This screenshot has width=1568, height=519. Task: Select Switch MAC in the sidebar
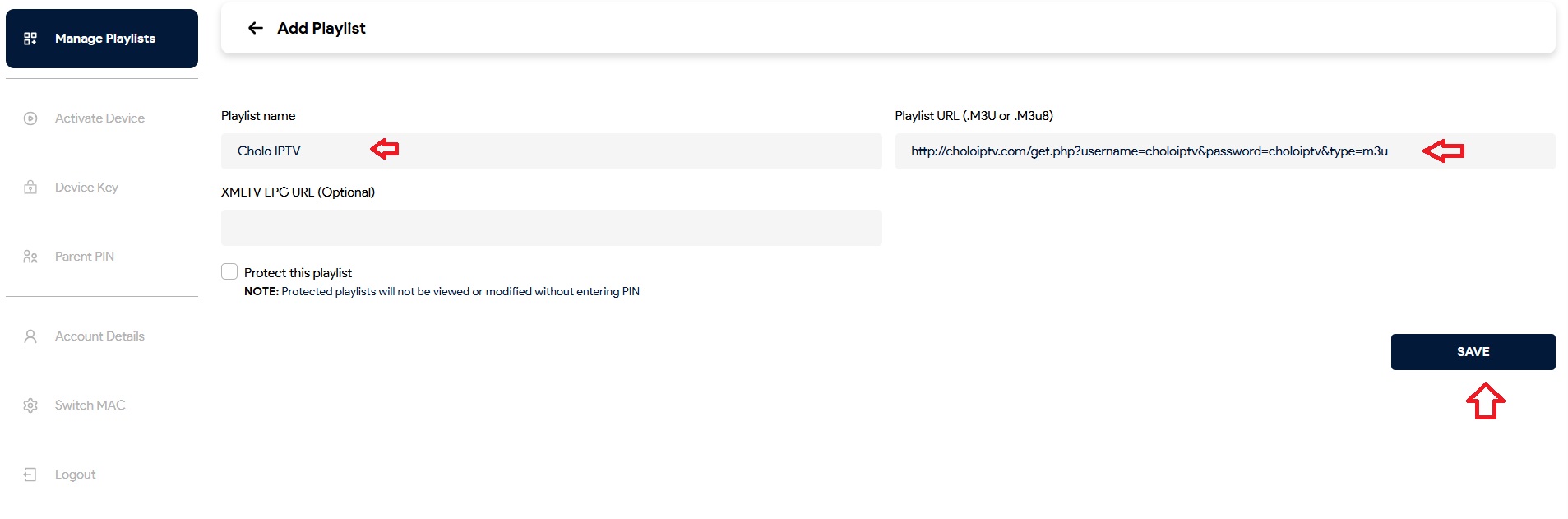click(x=90, y=405)
